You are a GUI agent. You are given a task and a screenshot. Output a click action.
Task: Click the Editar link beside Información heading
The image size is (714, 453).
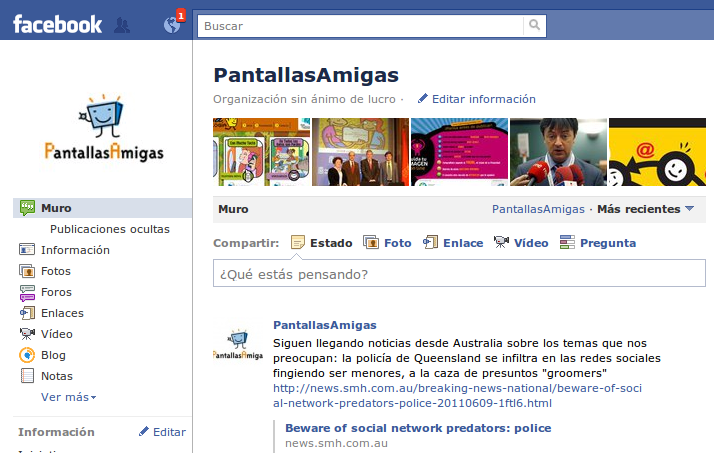click(x=169, y=432)
